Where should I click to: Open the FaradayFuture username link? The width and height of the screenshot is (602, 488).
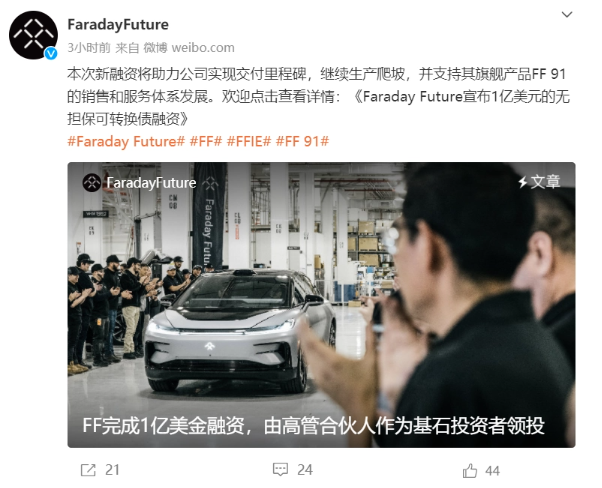(118, 25)
